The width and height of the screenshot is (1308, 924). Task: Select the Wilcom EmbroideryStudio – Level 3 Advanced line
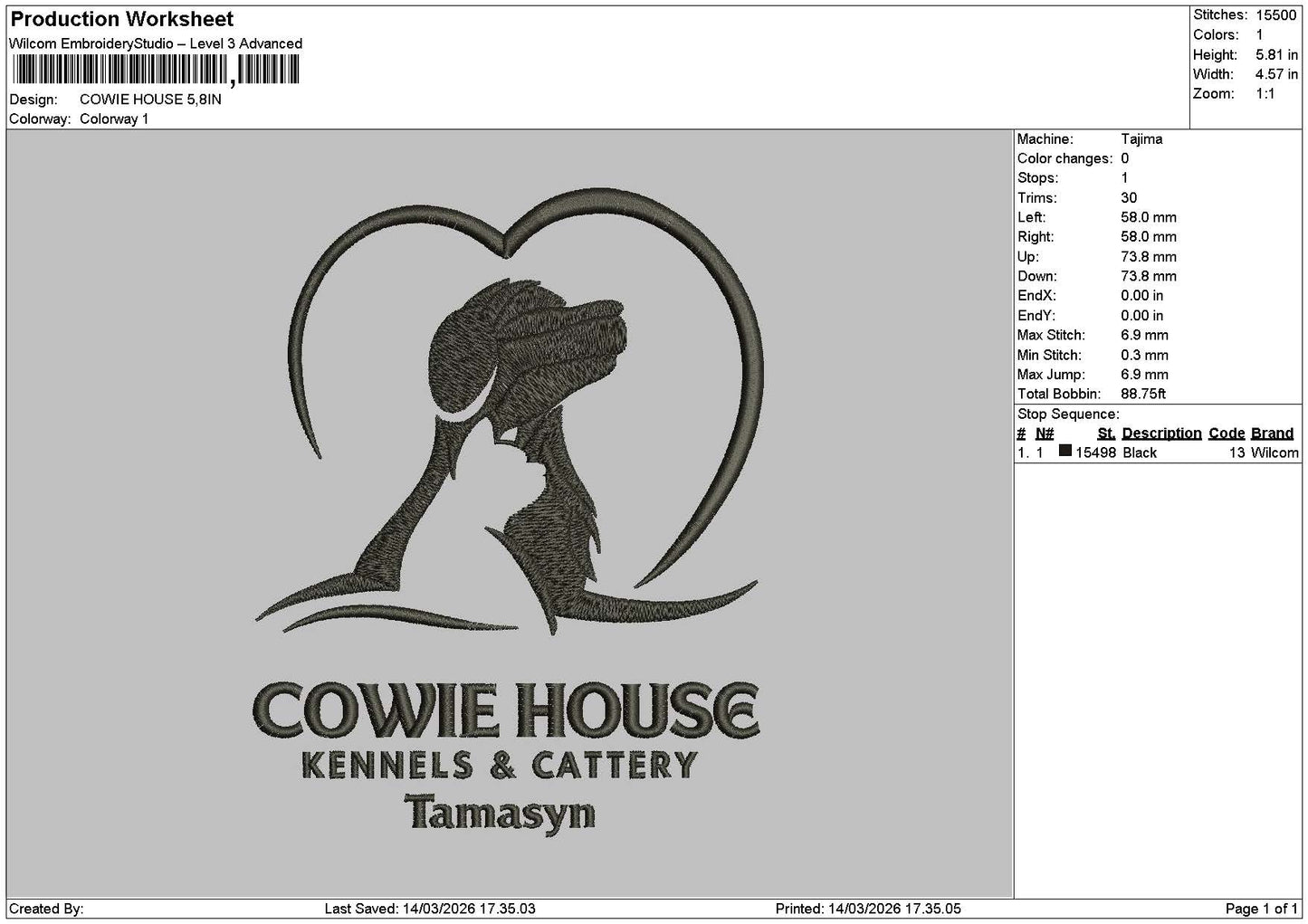pyautogui.click(x=156, y=43)
